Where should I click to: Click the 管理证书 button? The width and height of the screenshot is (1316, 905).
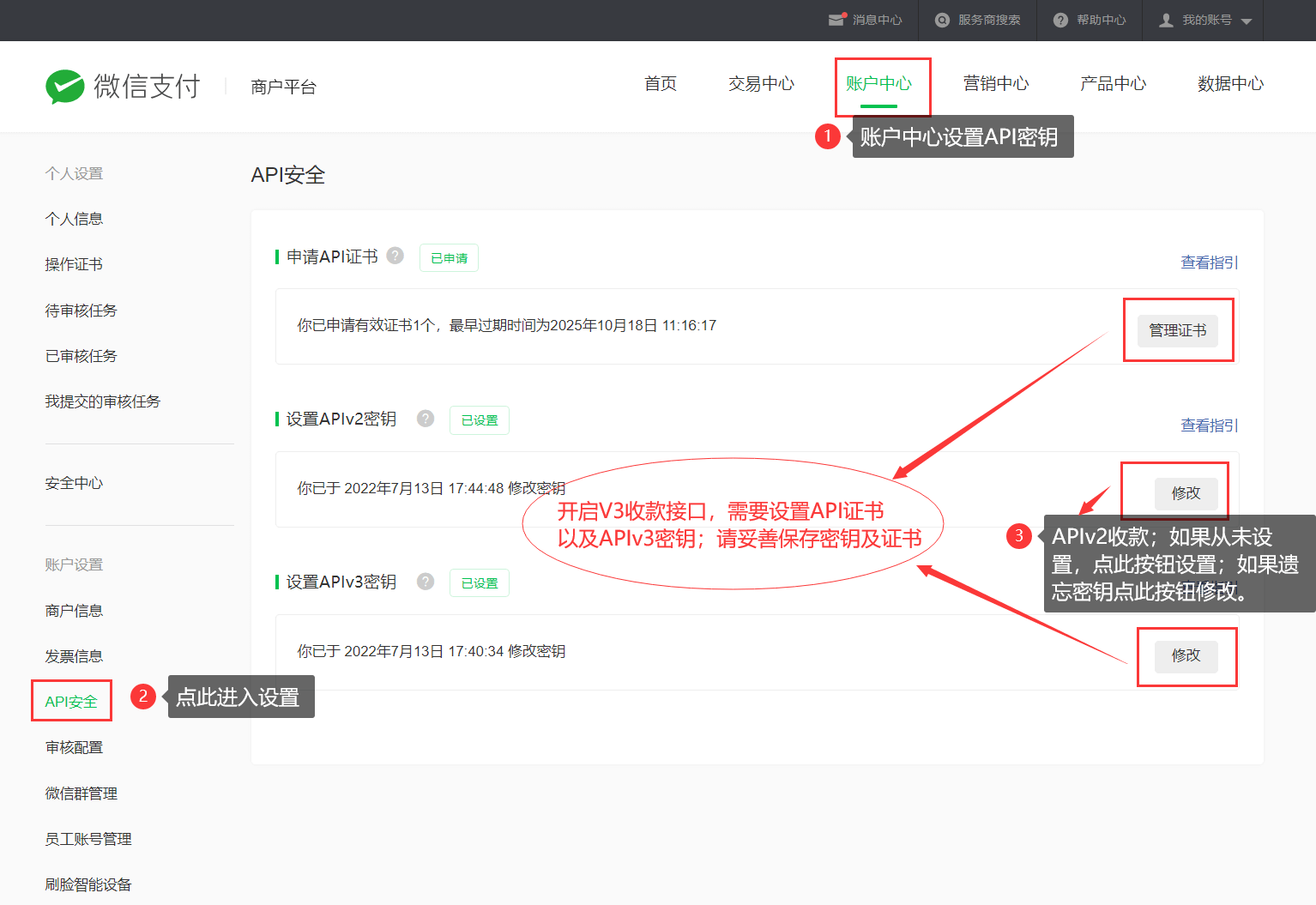click(x=1177, y=330)
